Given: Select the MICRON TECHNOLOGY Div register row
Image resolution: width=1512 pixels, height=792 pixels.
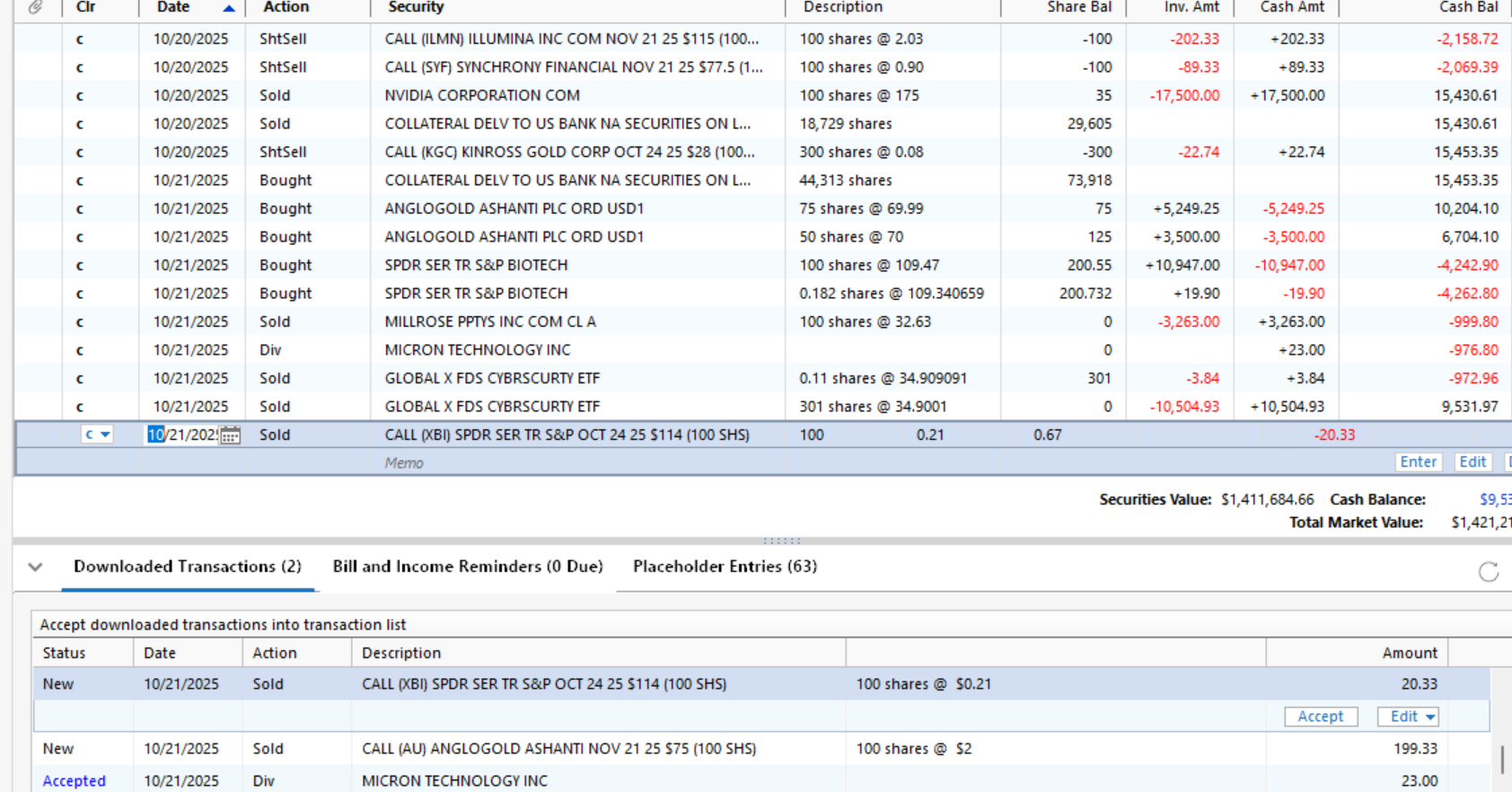Looking at the screenshot, I should (x=763, y=350).
